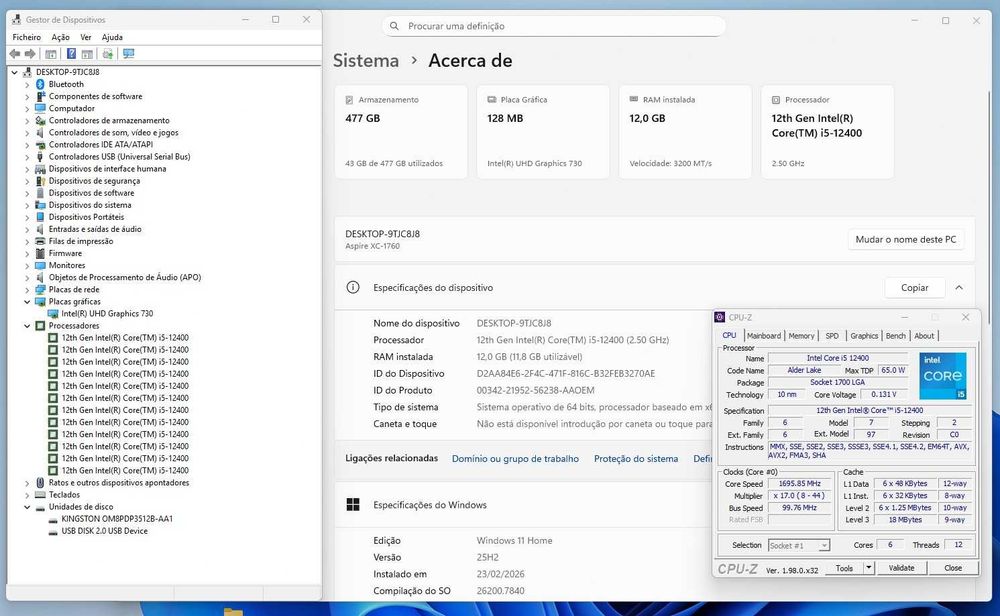
Task: Click the Tools button in CPU-Z
Action: pyautogui.click(x=844, y=568)
